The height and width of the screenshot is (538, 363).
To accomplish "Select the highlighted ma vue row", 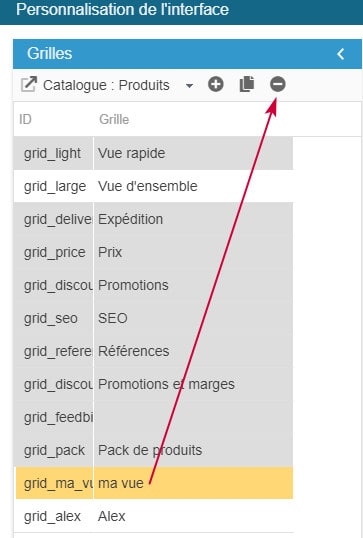I will coord(153,483).
